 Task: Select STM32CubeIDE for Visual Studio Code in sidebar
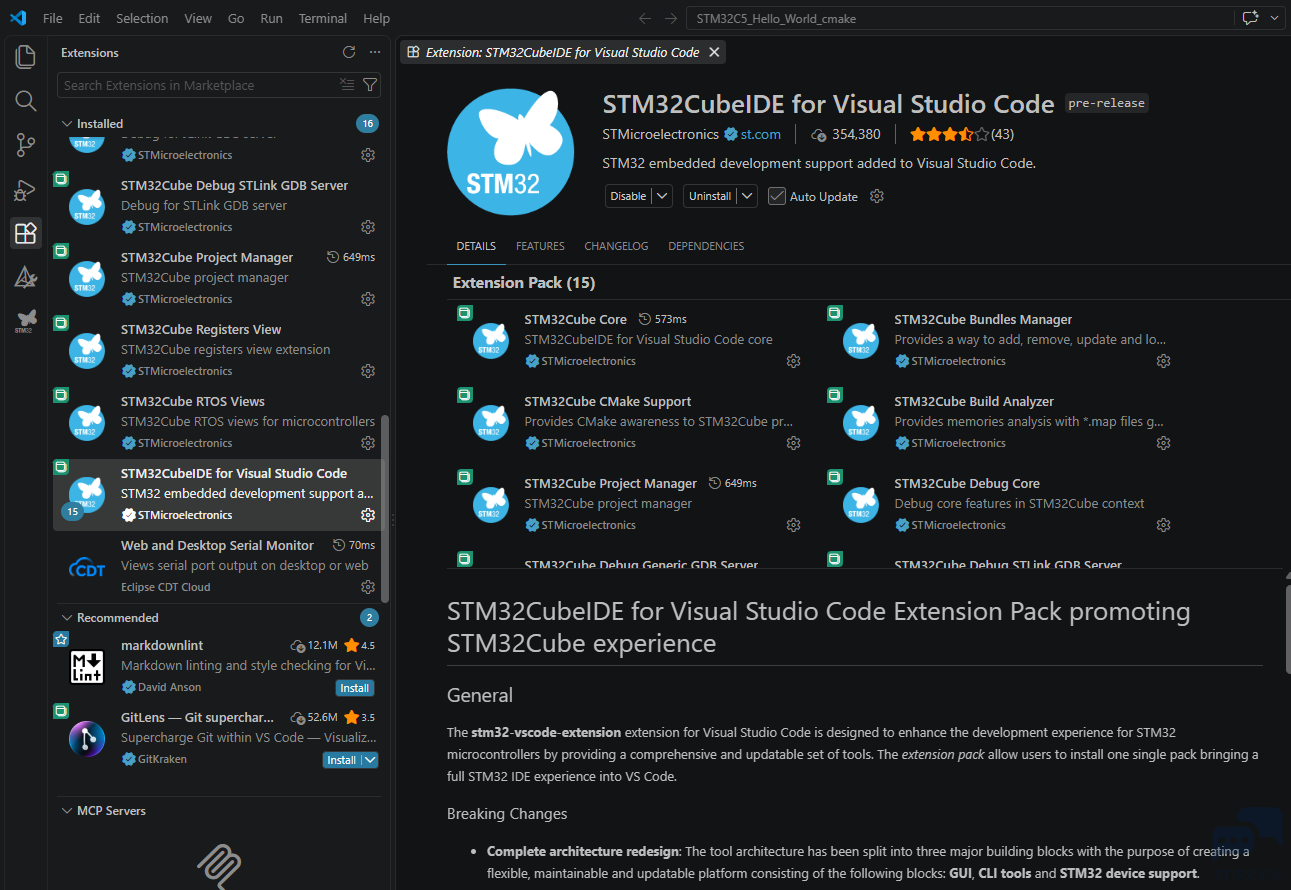[x=215, y=494]
